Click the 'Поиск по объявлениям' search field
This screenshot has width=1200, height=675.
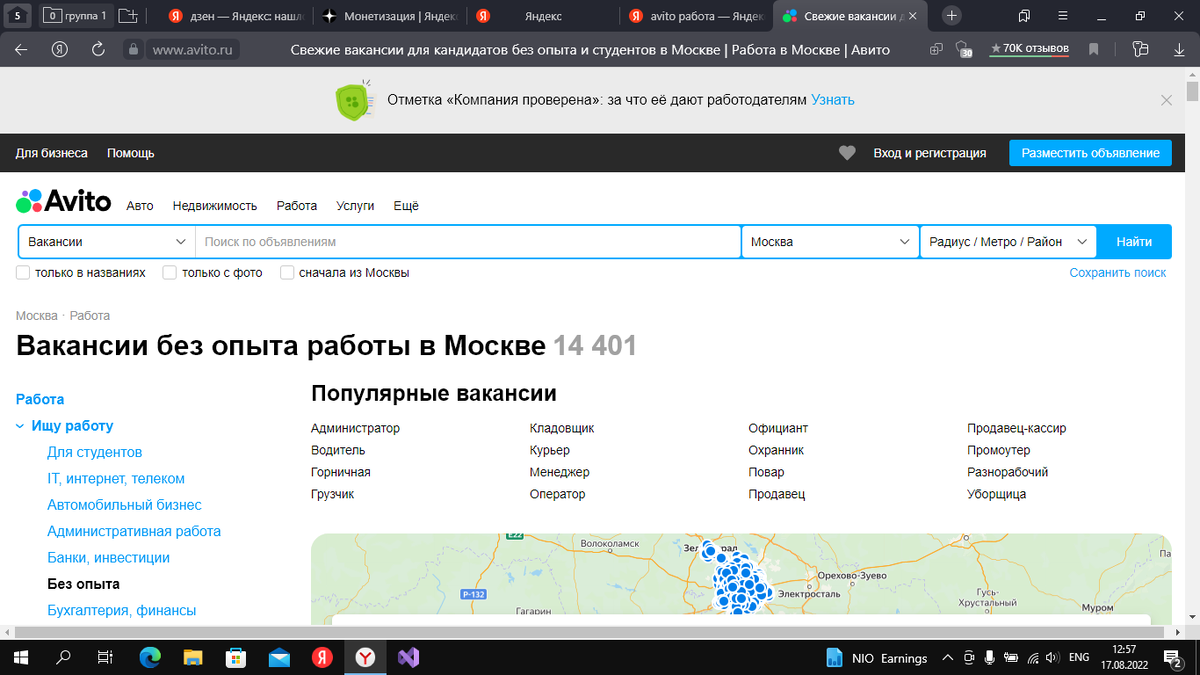click(468, 242)
